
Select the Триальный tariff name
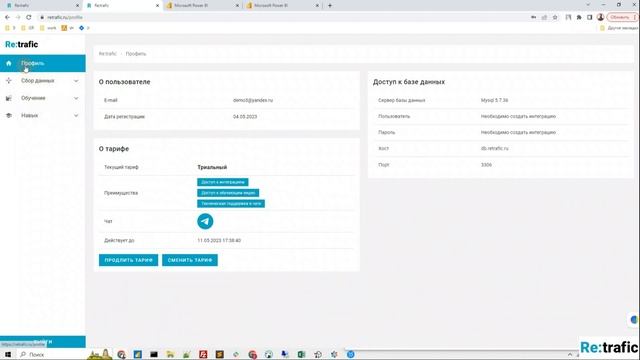pyautogui.click(x=212, y=167)
